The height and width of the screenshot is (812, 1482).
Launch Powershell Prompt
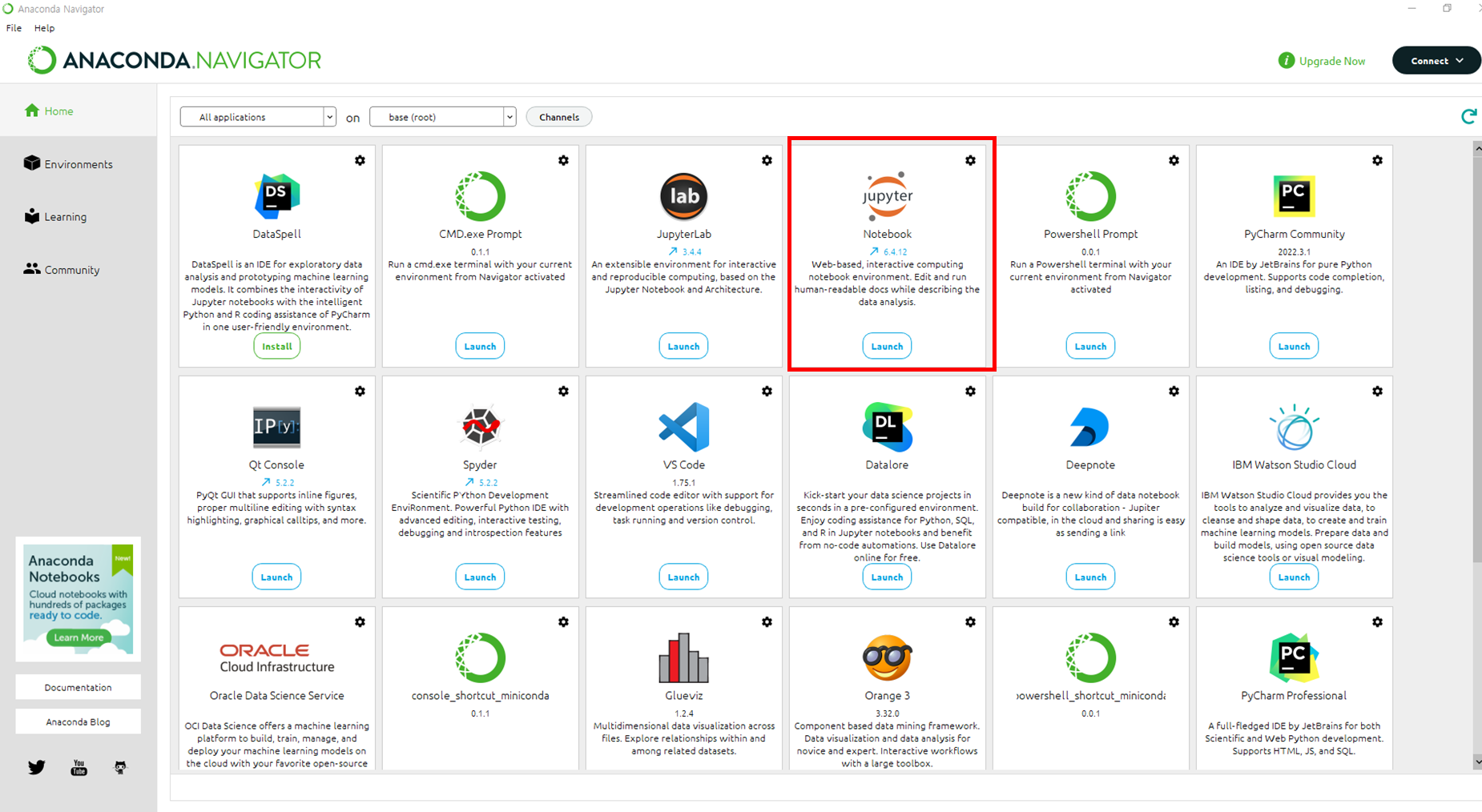click(x=1090, y=346)
